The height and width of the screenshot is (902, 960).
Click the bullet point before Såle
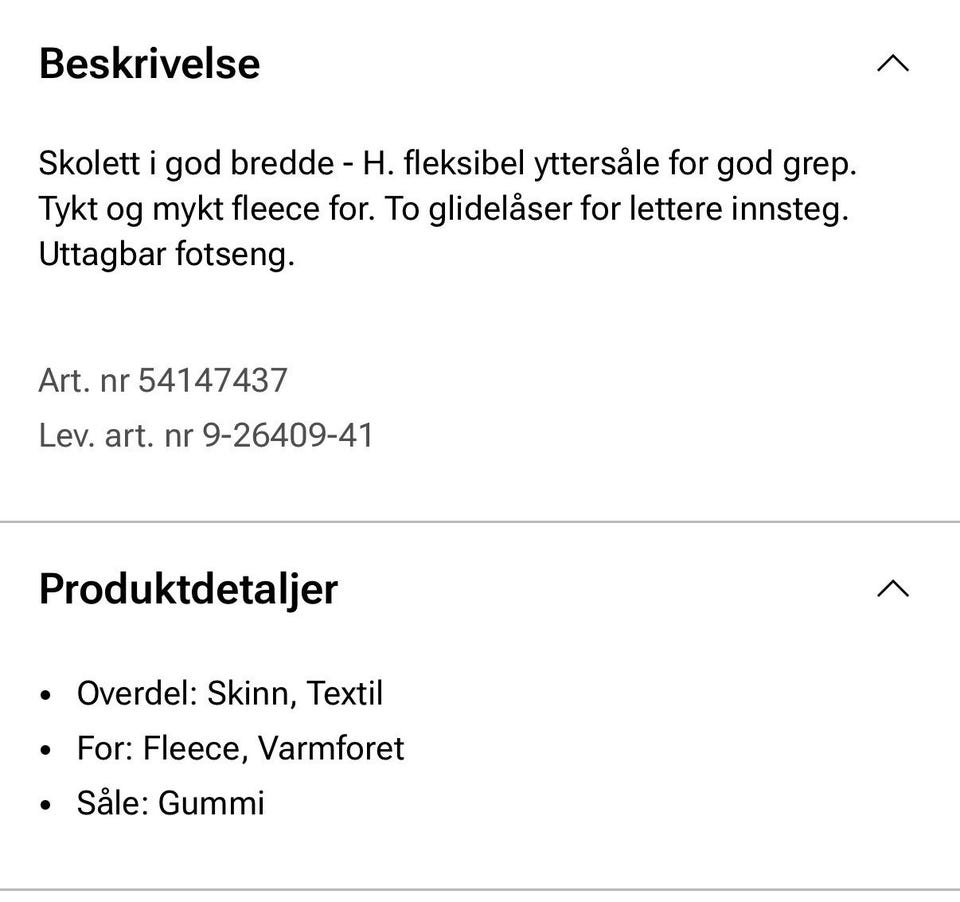(46, 805)
